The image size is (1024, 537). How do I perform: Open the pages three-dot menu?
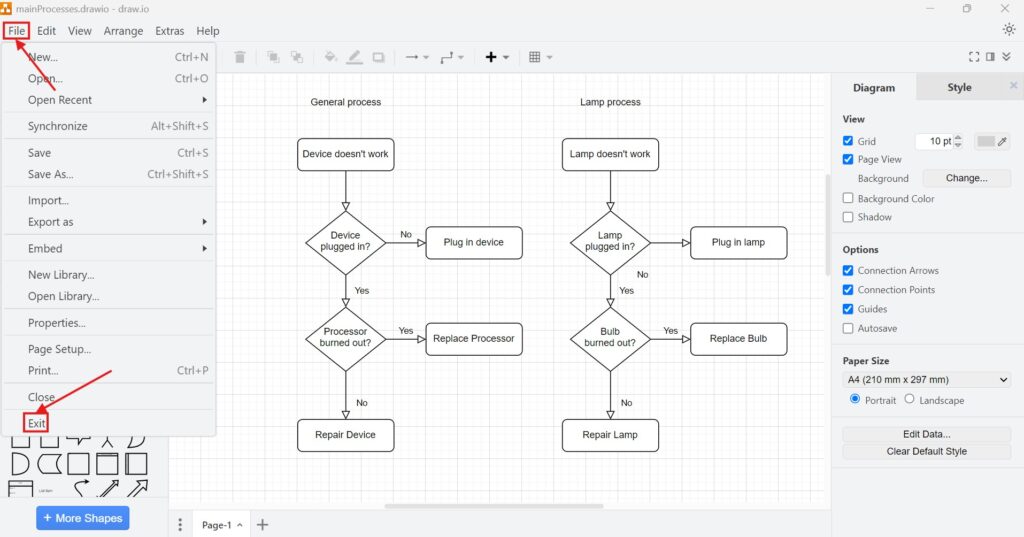coord(180,525)
